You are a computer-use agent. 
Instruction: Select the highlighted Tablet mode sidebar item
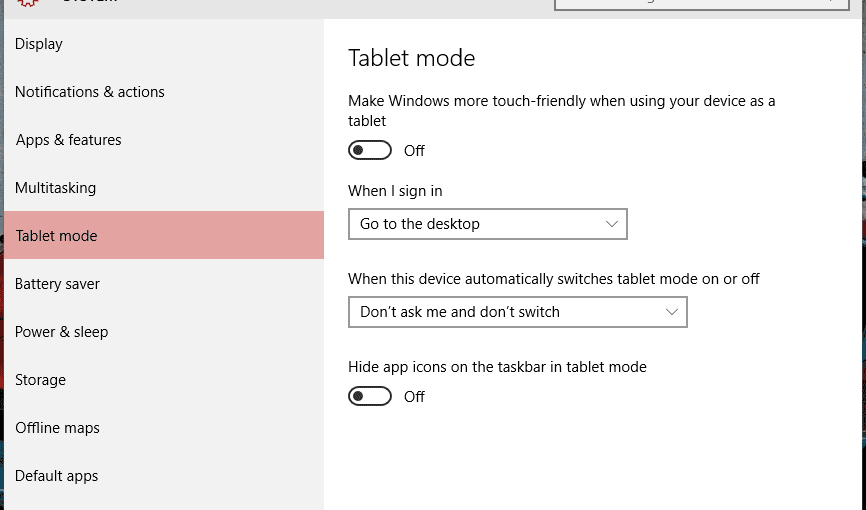pyautogui.click(x=57, y=236)
